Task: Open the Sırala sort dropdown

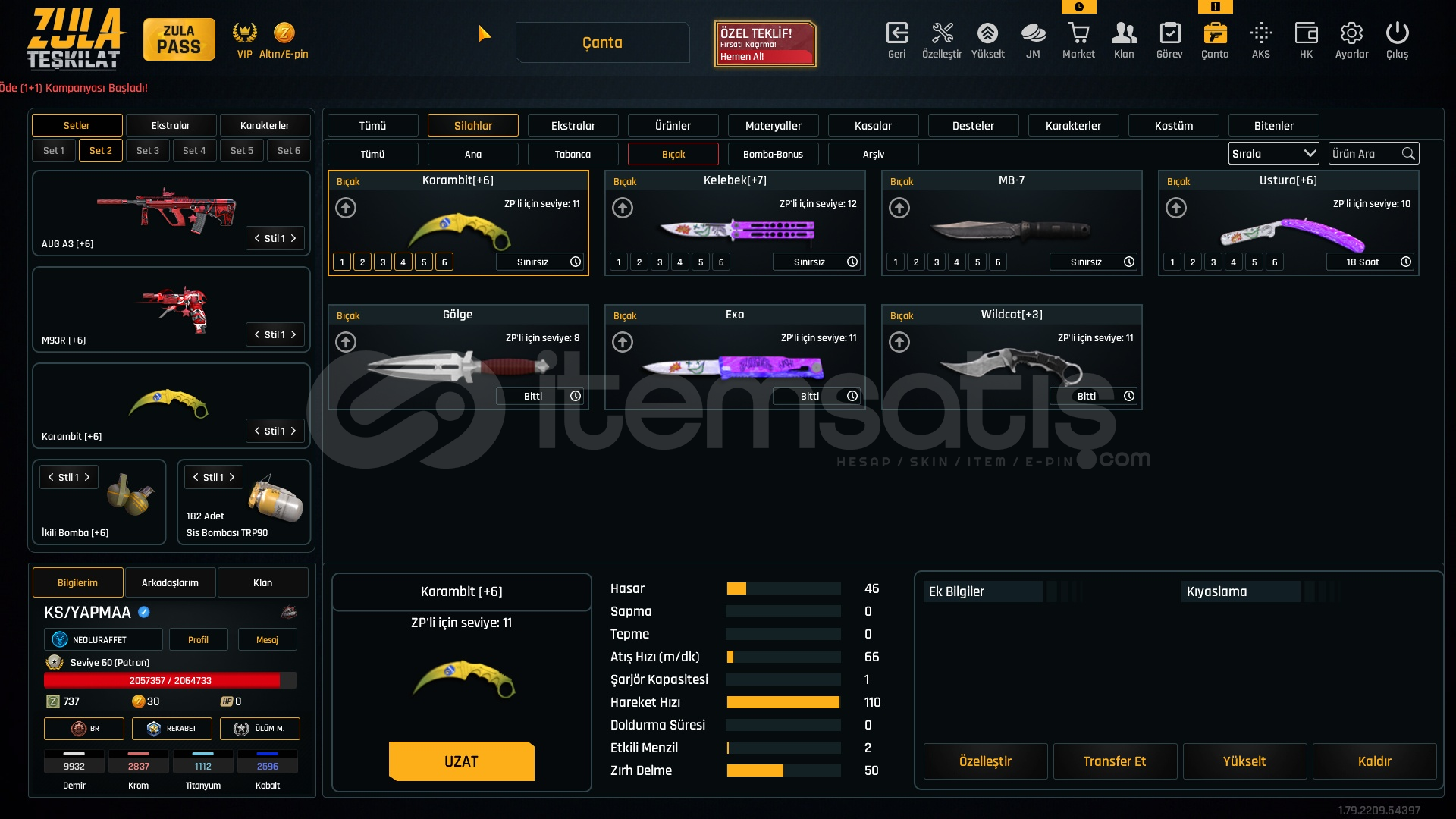Action: pyautogui.click(x=1273, y=154)
